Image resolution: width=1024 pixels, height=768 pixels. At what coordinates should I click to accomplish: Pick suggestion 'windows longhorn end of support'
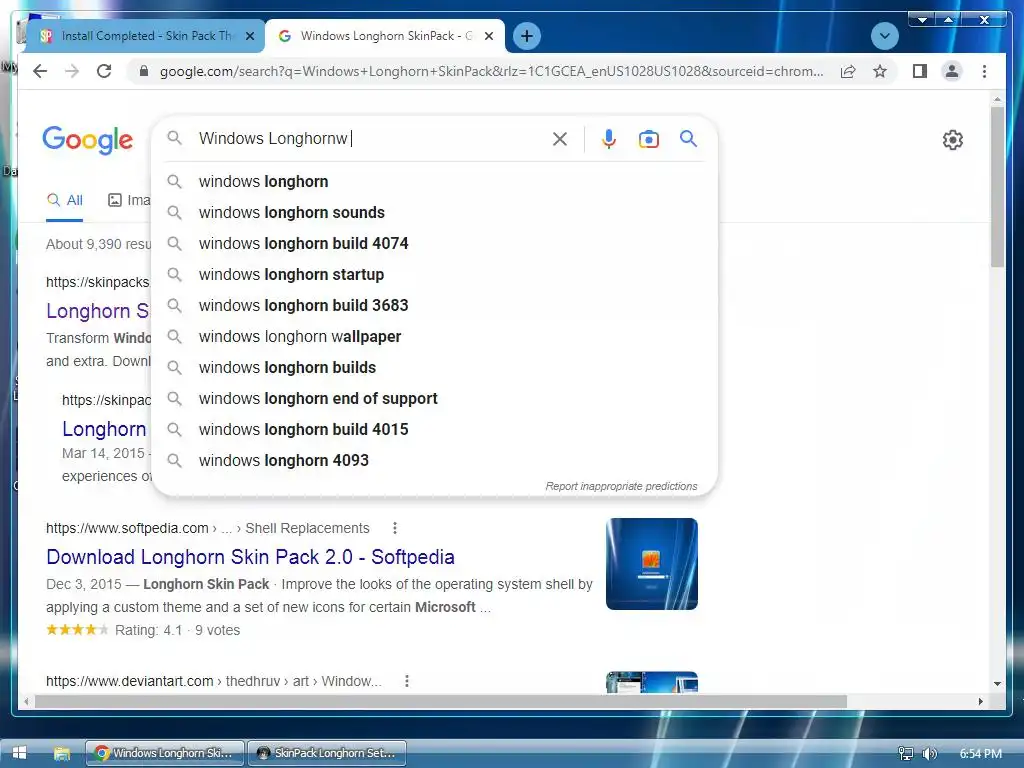point(434,398)
